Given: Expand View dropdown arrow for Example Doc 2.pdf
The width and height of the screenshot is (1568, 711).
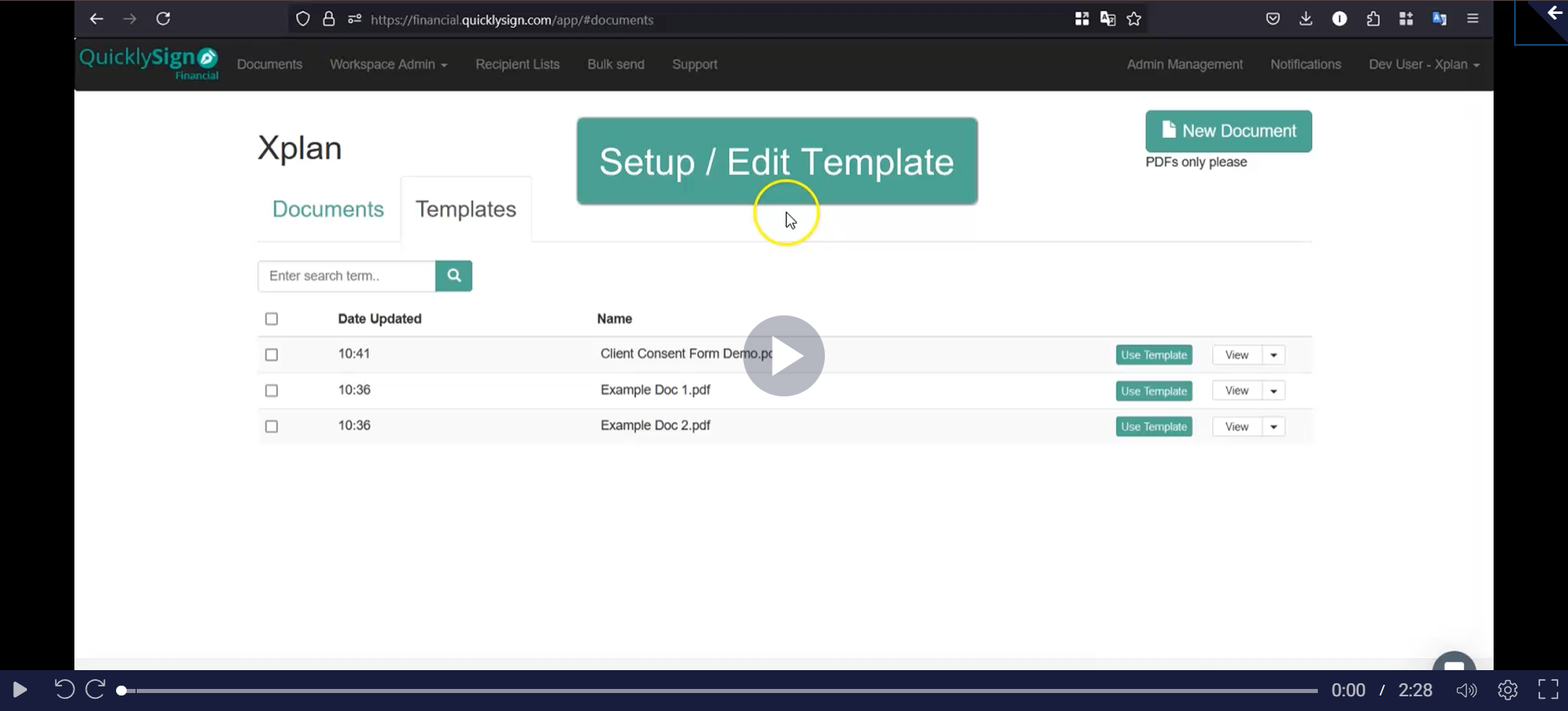Looking at the screenshot, I should pos(1274,427).
